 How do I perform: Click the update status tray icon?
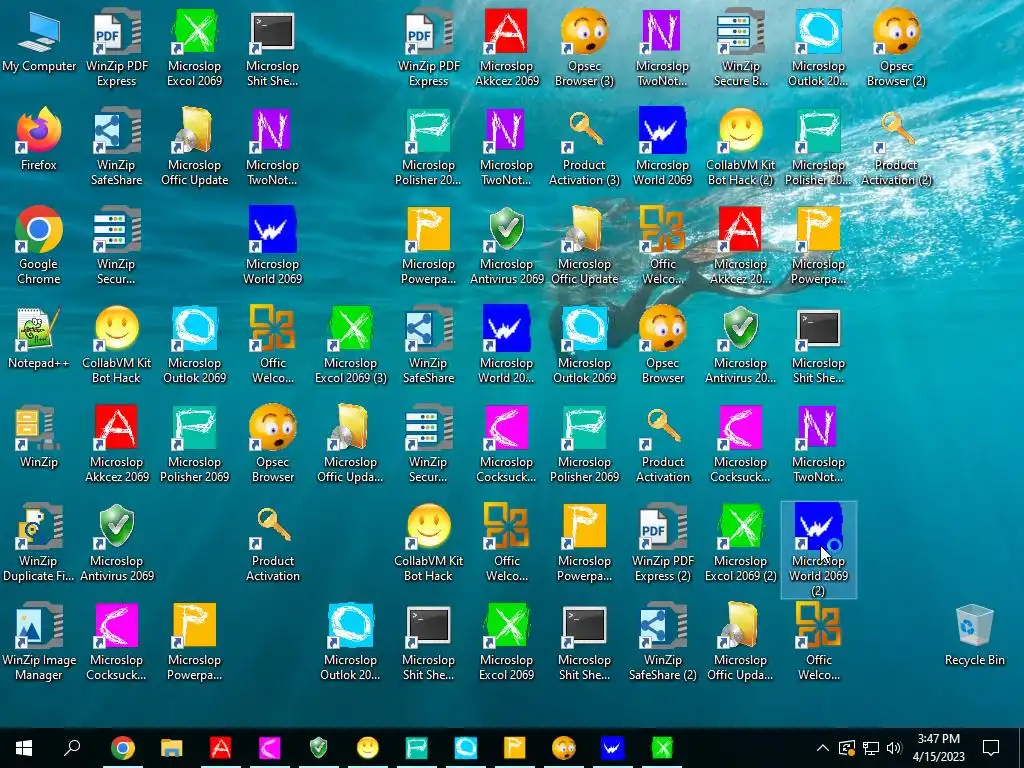(x=847, y=748)
